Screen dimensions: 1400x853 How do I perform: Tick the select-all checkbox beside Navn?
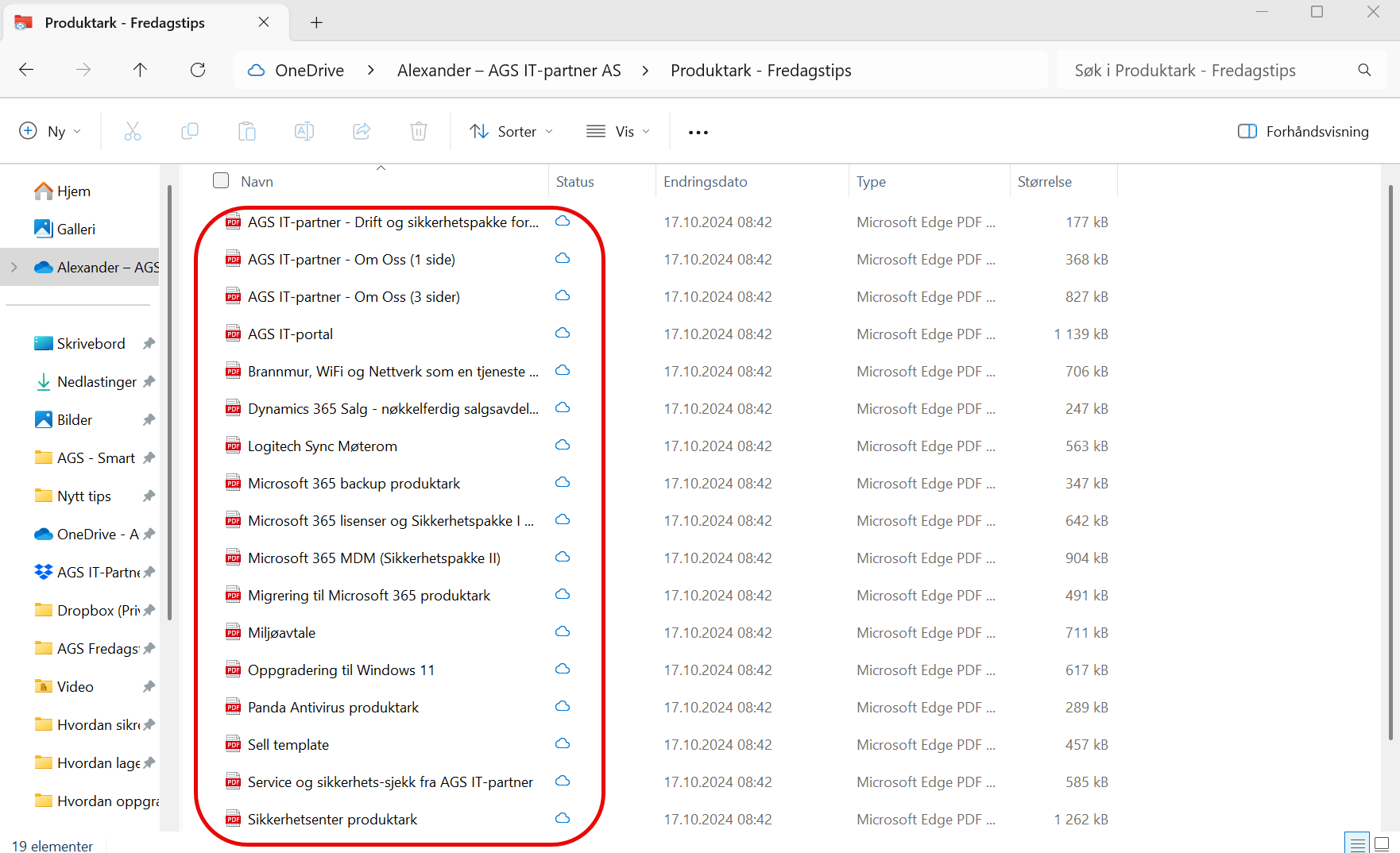pos(221,180)
